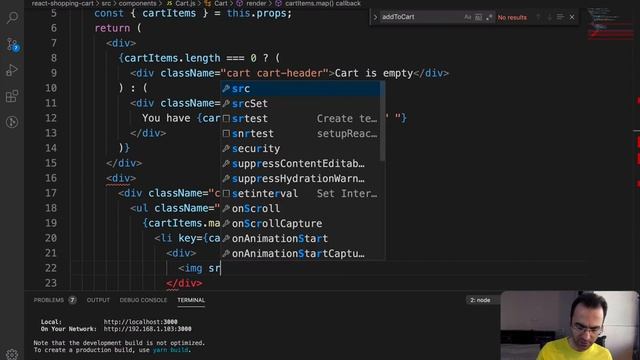Image resolution: width=640 pixels, height=360 pixels.
Task: Toggle Use Regular Expression in find widget
Action: click(489, 17)
